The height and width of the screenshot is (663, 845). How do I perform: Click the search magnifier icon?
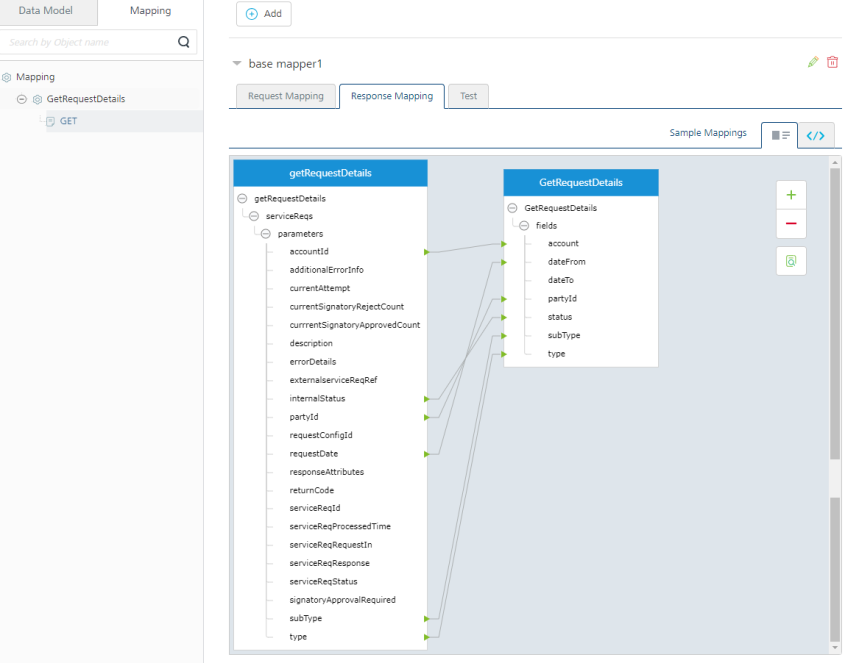tap(183, 42)
